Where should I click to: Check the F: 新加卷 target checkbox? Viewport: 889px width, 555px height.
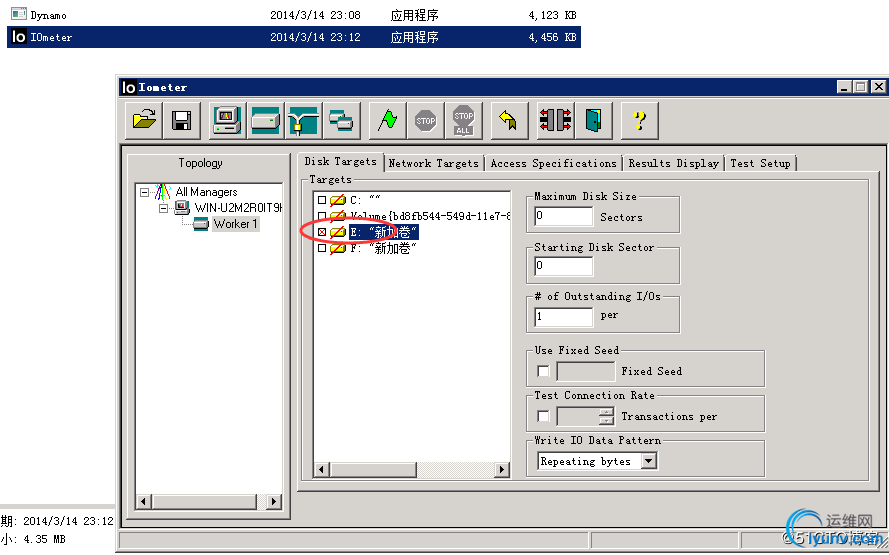[322, 248]
